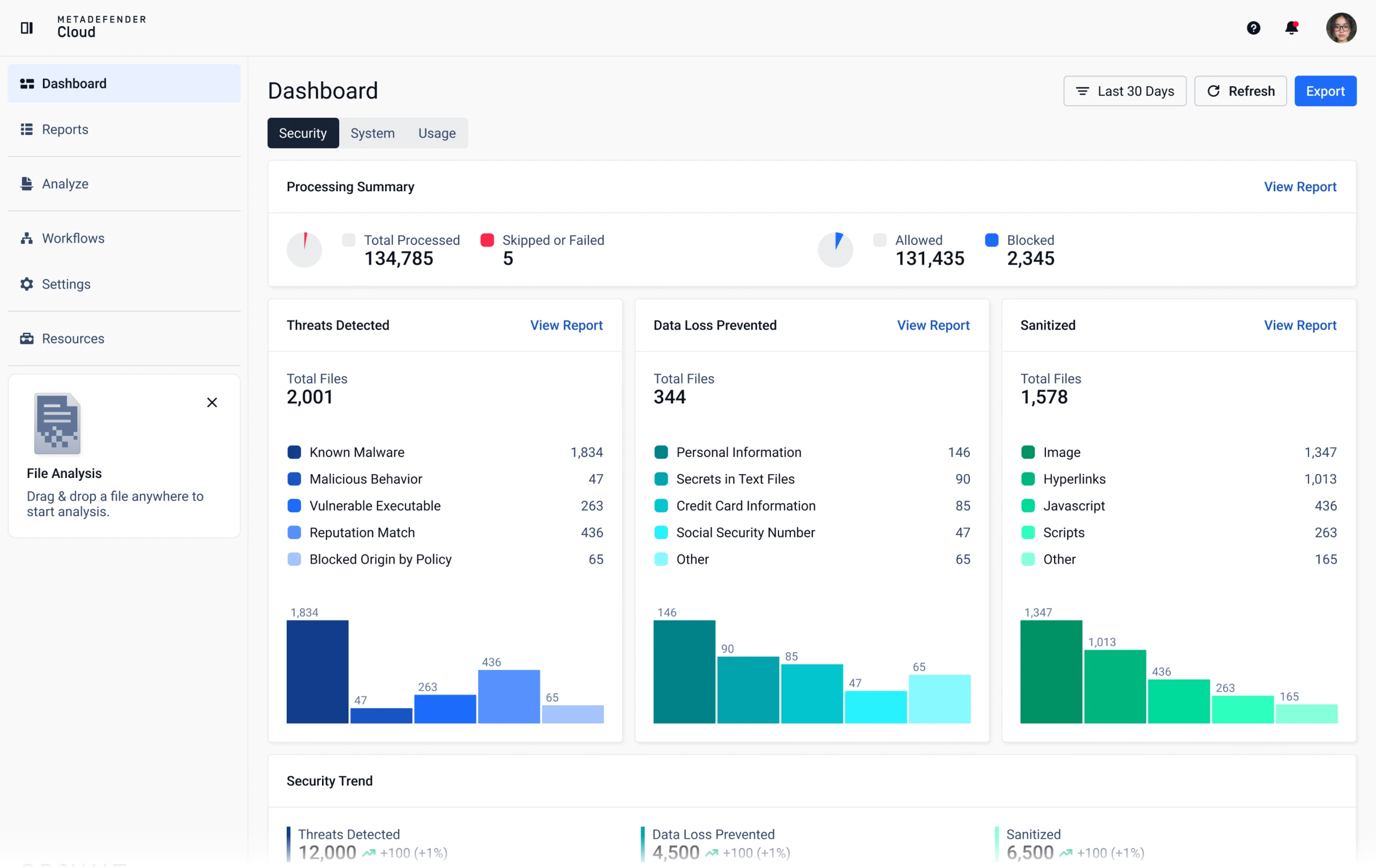Image resolution: width=1376 pixels, height=868 pixels.
Task: Switch to the System tab
Action: tap(372, 133)
